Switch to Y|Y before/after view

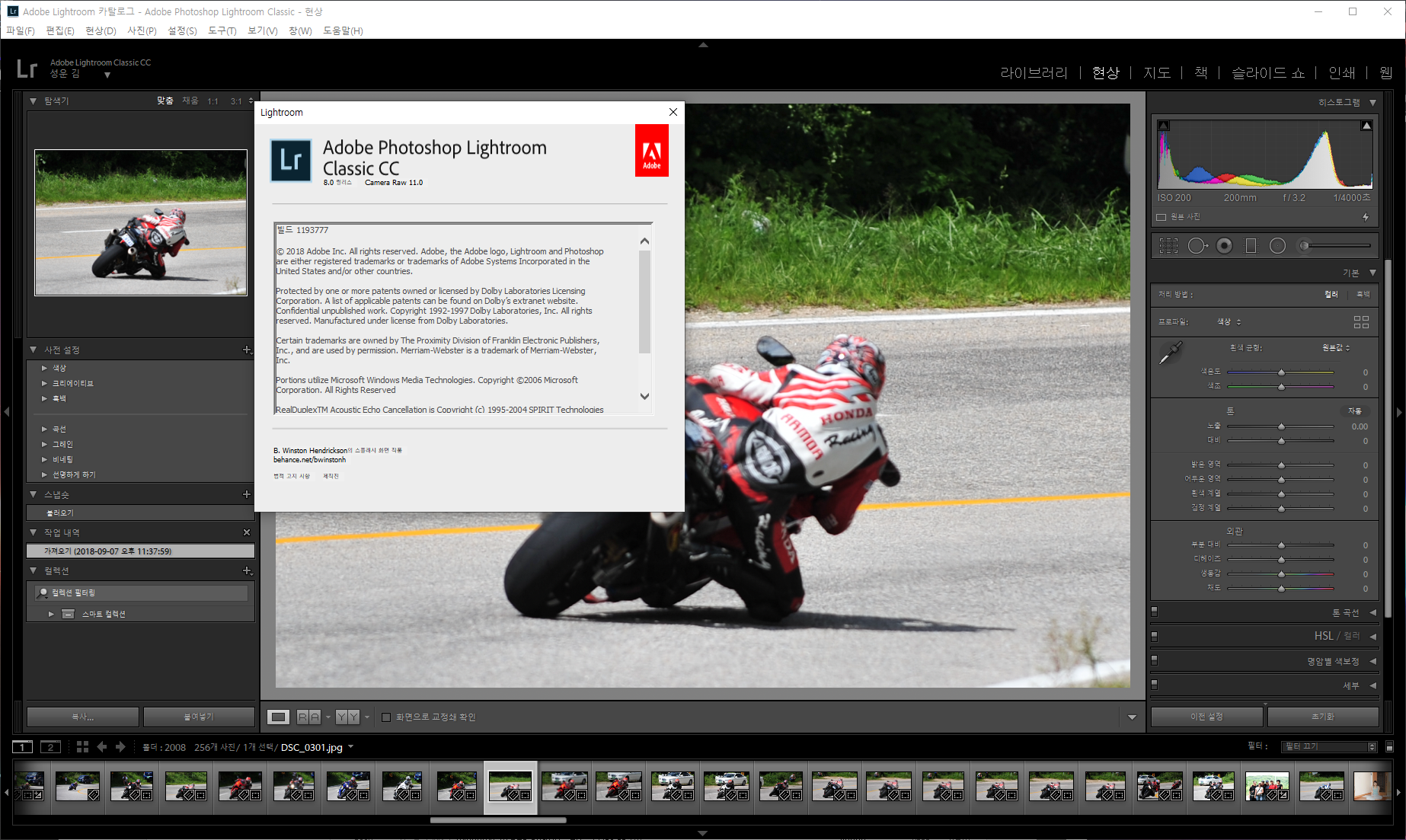[347, 717]
